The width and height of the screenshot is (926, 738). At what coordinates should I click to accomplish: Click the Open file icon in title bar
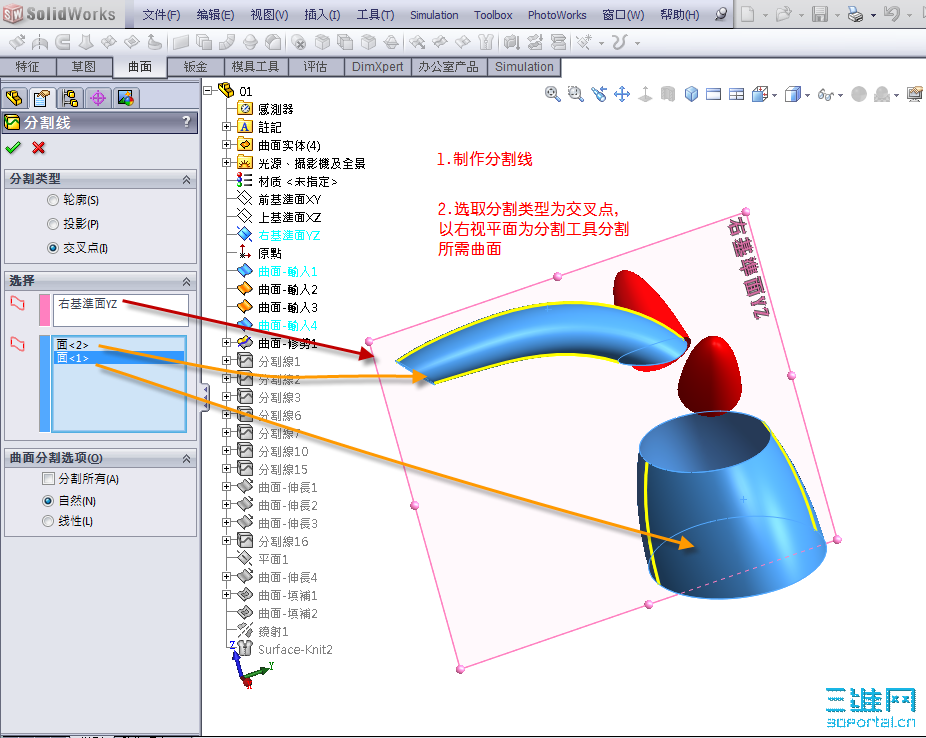[x=784, y=14]
